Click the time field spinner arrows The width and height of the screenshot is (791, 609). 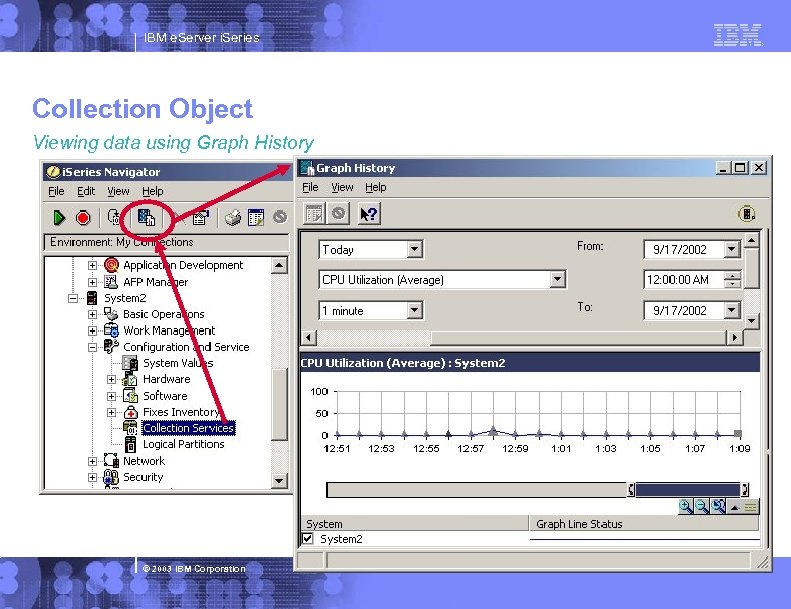click(x=732, y=280)
